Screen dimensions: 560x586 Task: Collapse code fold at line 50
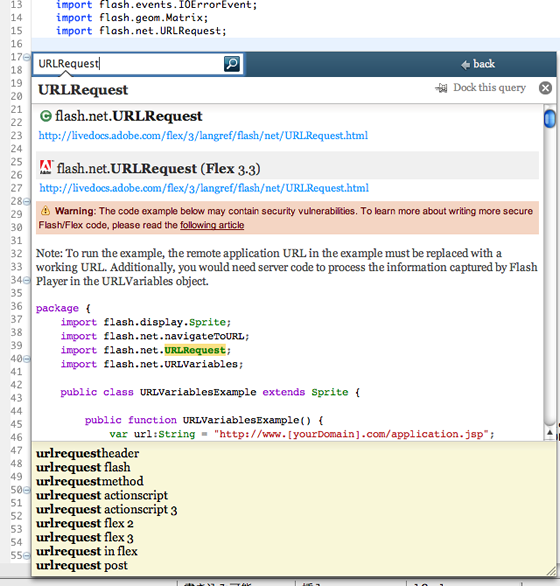tap(27, 490)
